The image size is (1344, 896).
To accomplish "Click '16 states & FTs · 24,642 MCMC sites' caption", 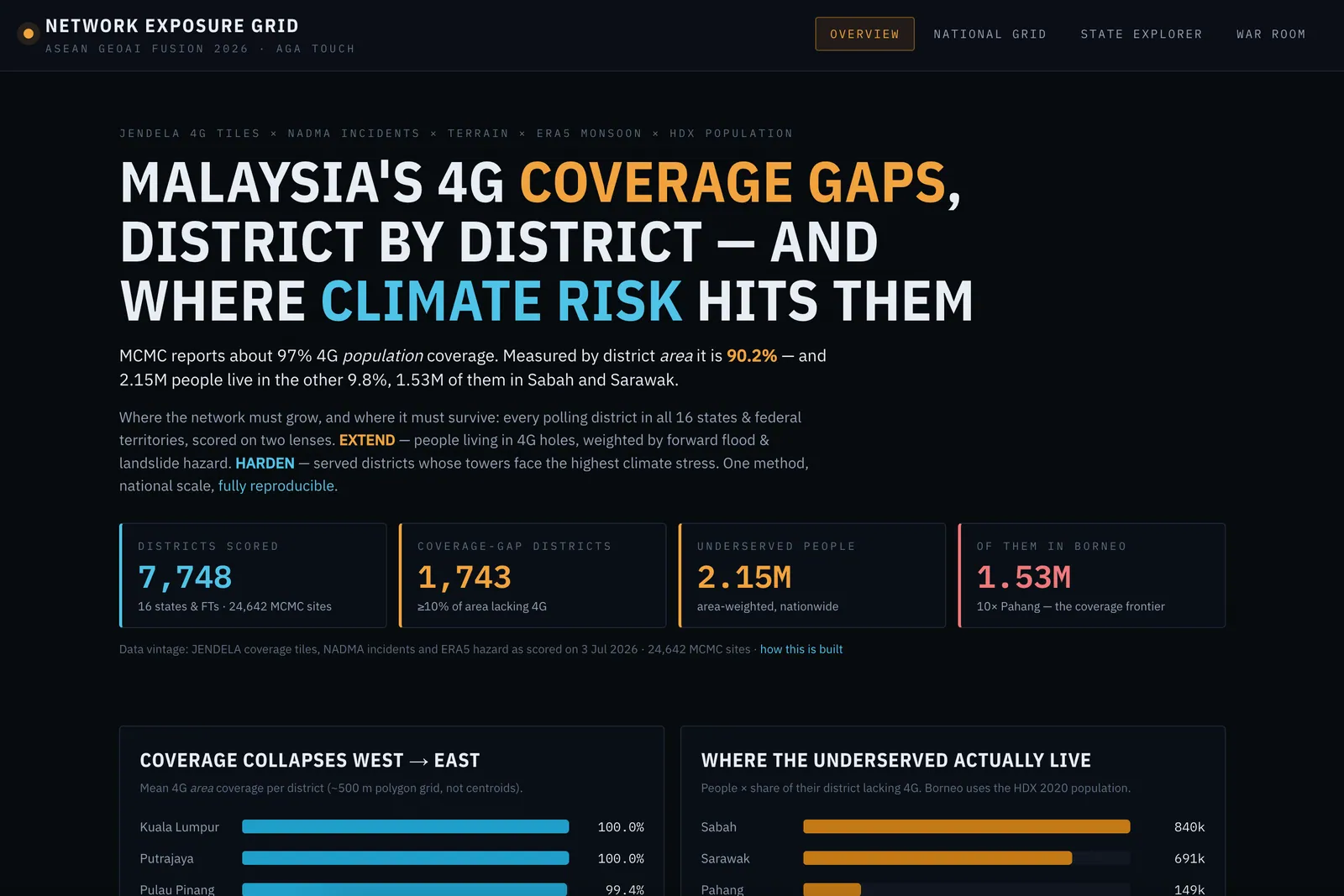I will [234, 606].
